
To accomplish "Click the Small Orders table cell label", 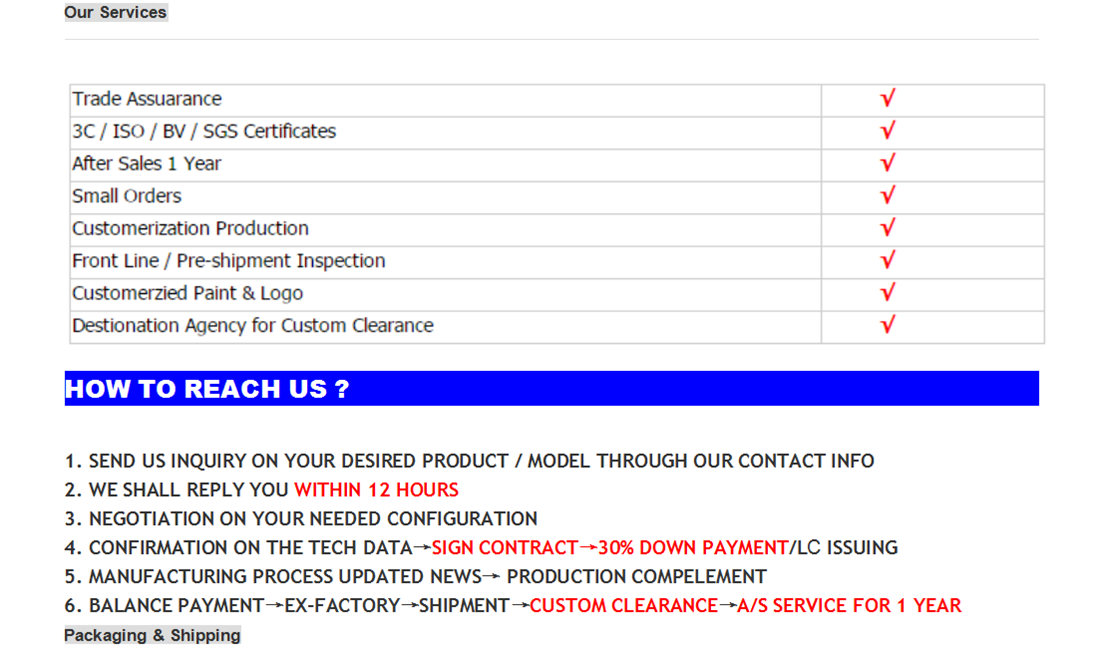I will [x=127, y=196].
